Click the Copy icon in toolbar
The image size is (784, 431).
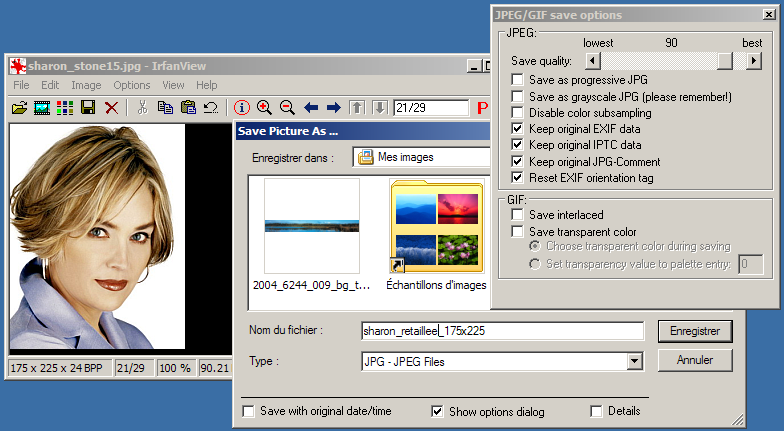coord(166,108)
